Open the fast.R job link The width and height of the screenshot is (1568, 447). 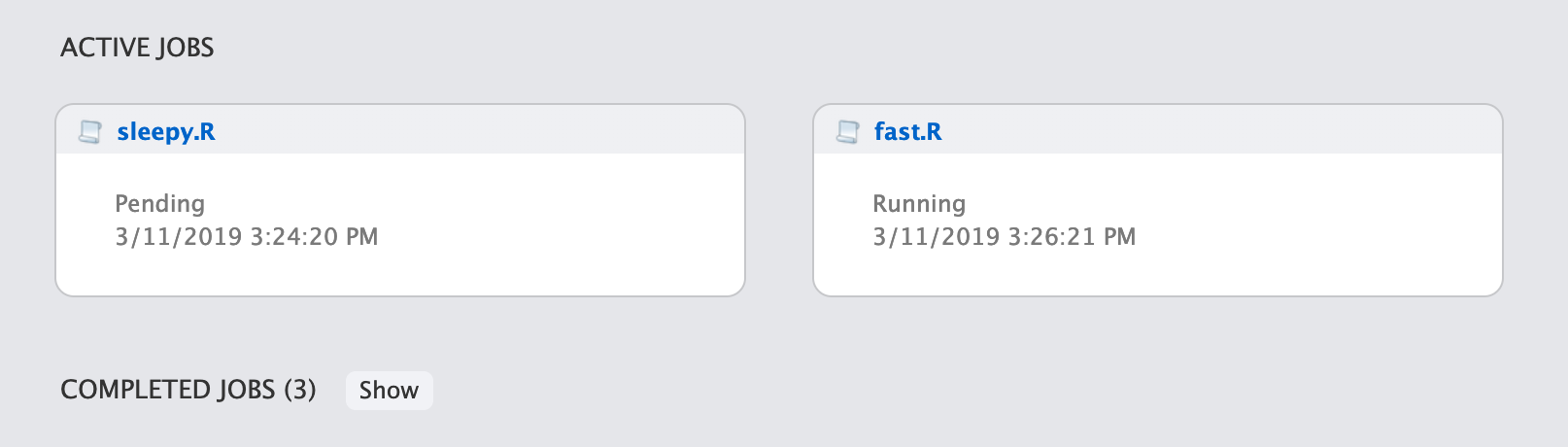907,131
